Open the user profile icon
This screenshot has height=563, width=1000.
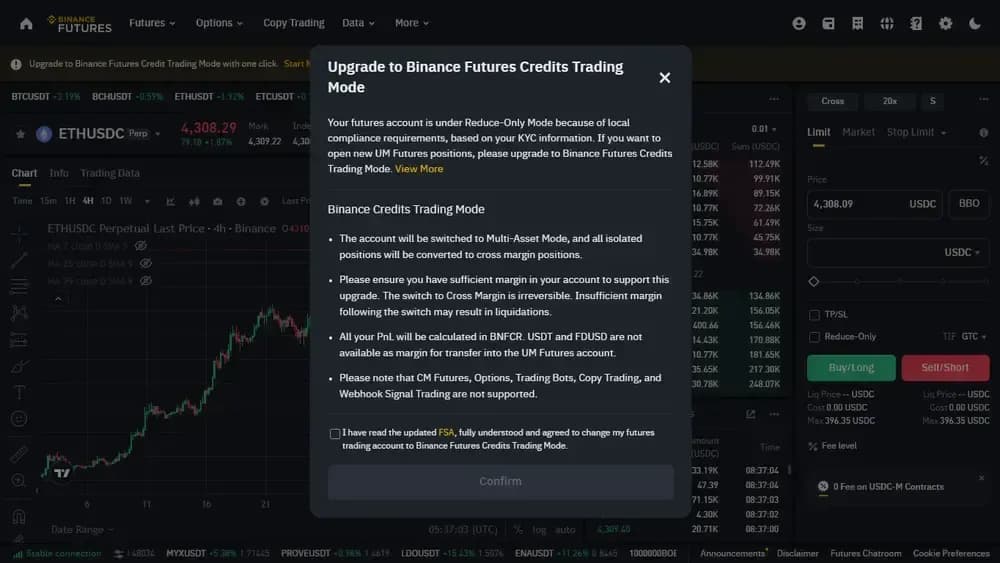[798, 24]
